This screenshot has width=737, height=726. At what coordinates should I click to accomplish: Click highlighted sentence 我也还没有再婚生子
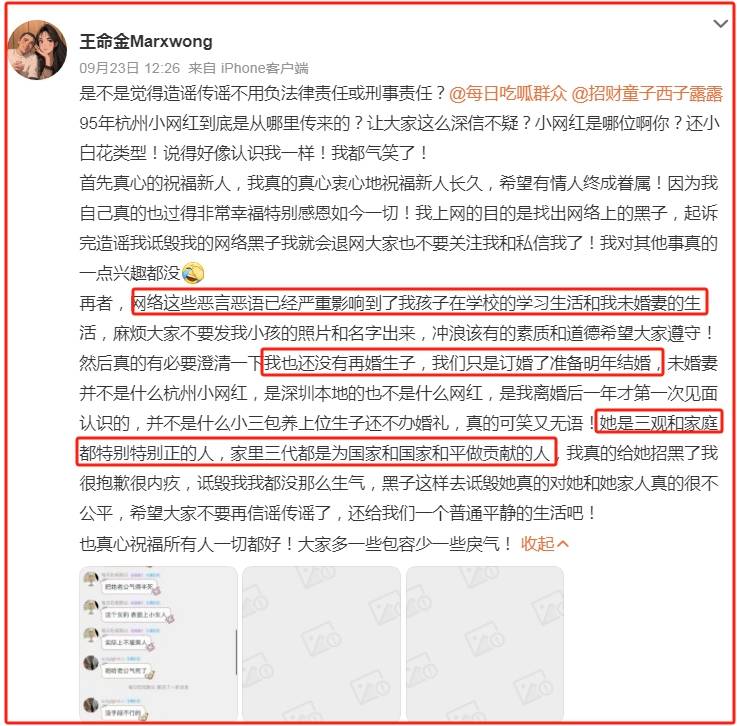click(x=462, y=362)
